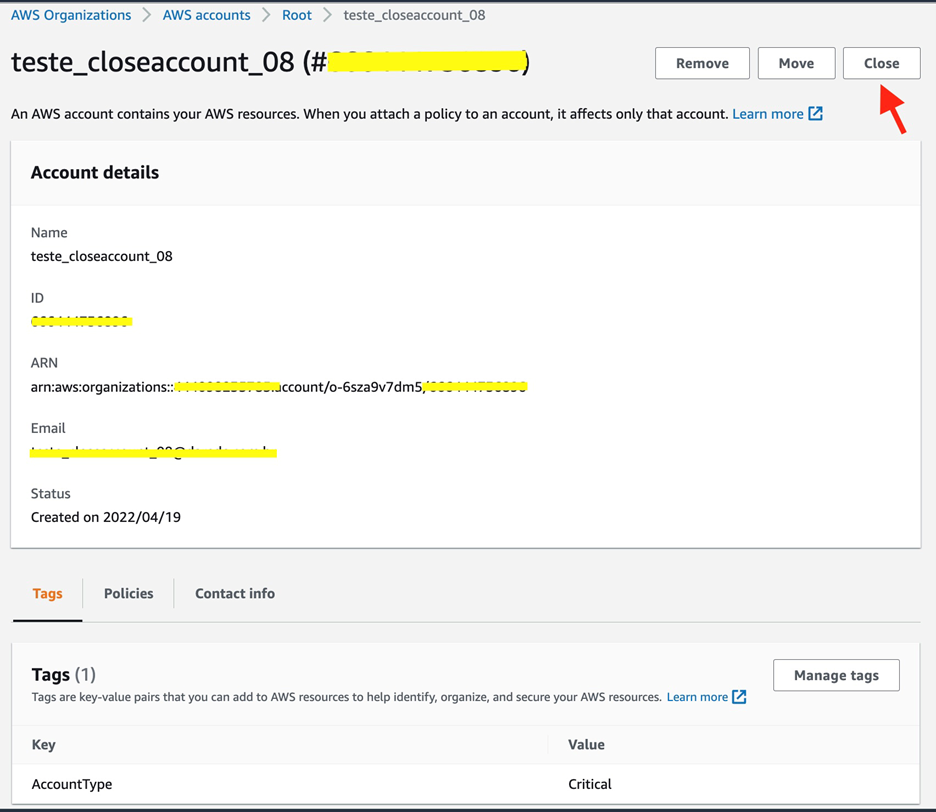
Task: Select the Tags tab
Action: [48, 593]
